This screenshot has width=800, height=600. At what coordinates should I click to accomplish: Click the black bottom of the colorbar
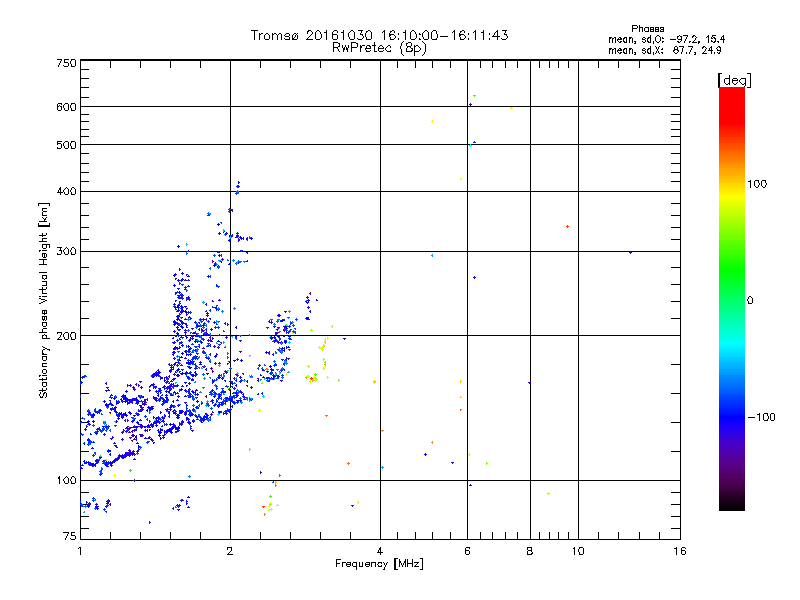tap(732, 503)
